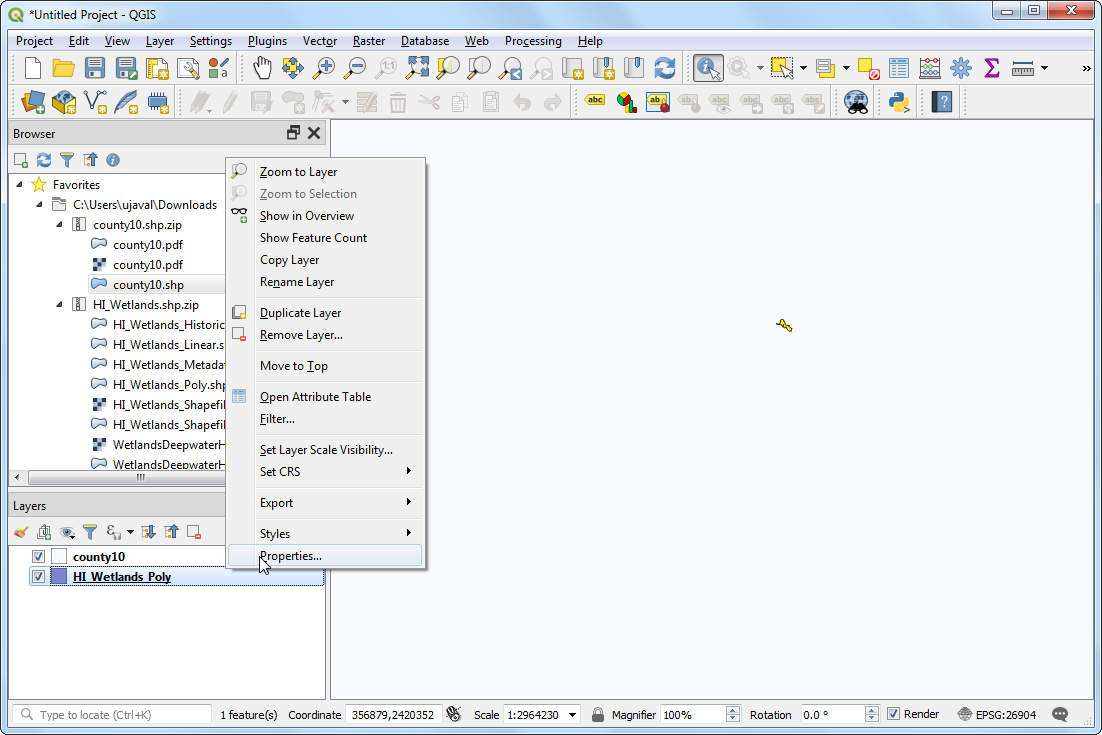Click the HI_Wetlands_Poly layer color swatch
Viewport: 1102px width, 735px height.
59,577
